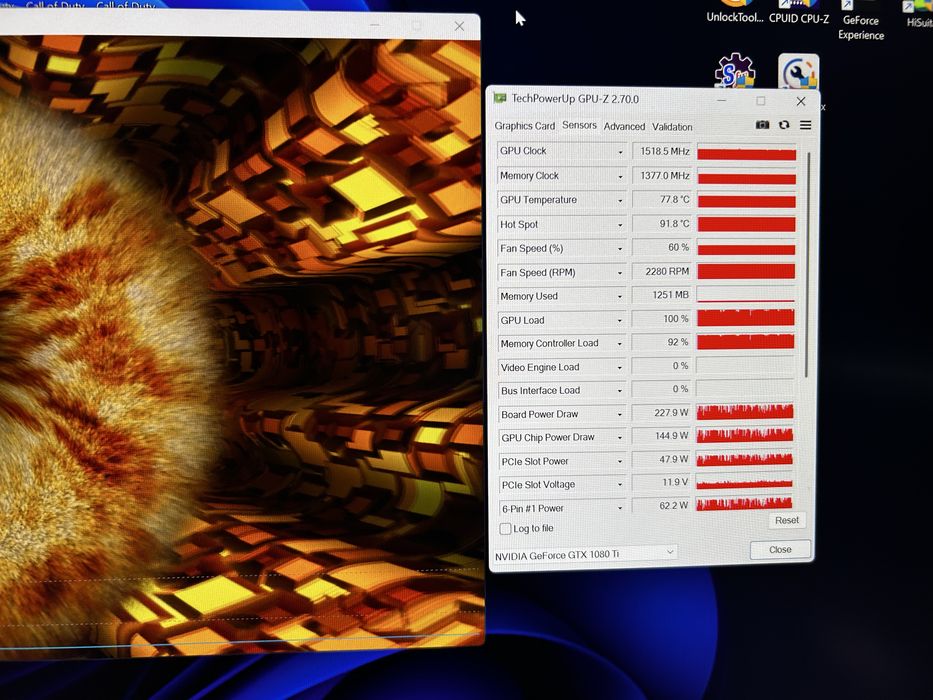Click the GPU-Z refresh icon

(x=784, y=125)
